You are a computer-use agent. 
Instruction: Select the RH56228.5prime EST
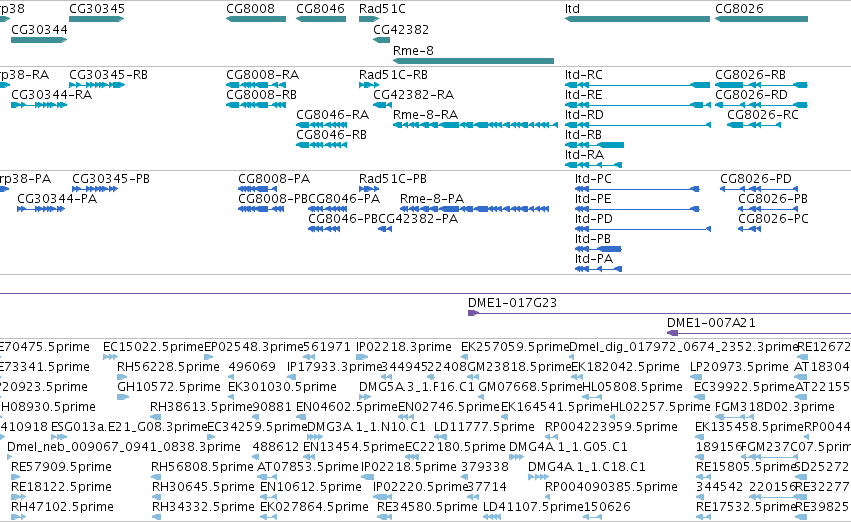(x=122, y=377)
